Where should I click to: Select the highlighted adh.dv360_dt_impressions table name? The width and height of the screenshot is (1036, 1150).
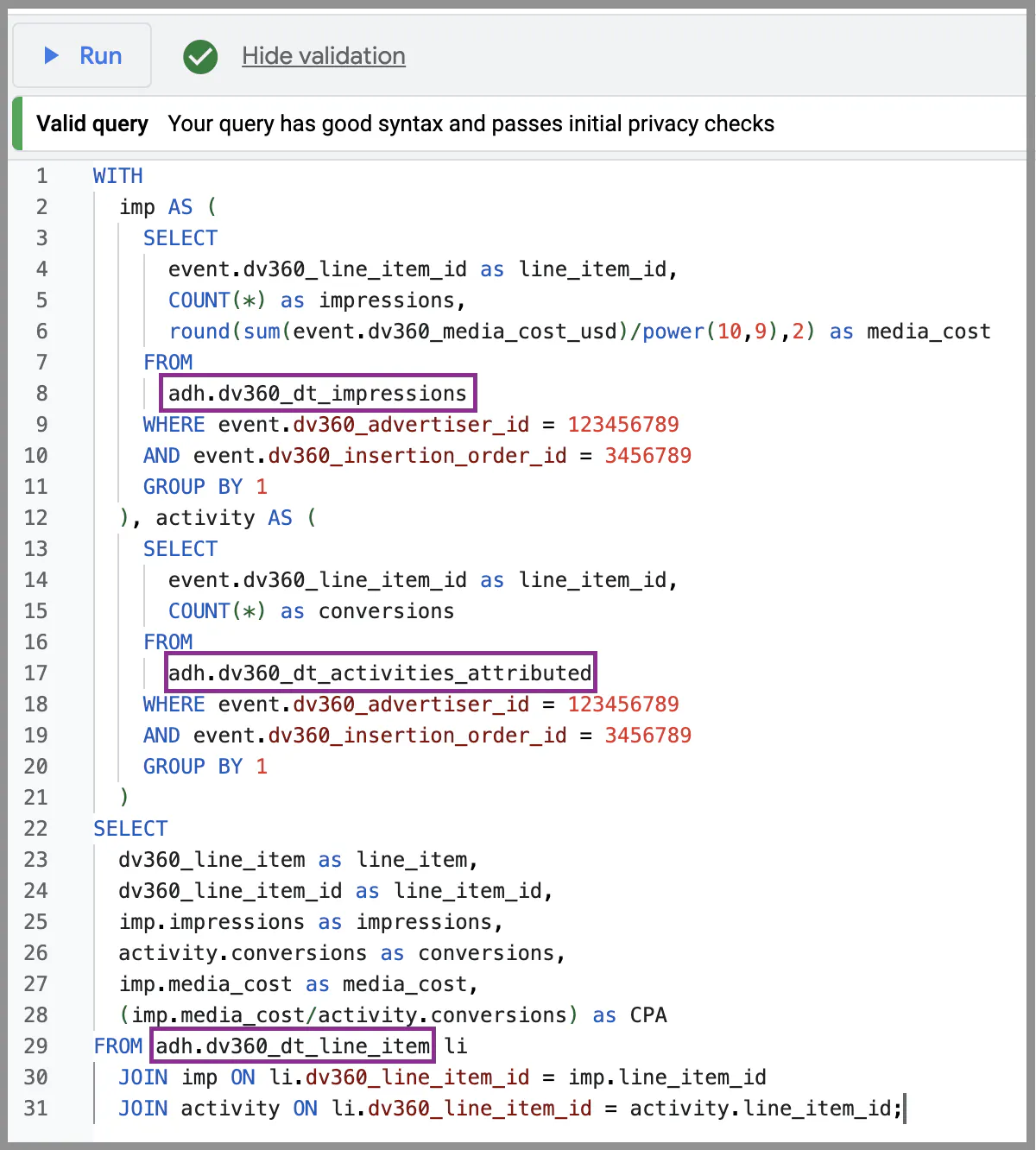(317, 393)
